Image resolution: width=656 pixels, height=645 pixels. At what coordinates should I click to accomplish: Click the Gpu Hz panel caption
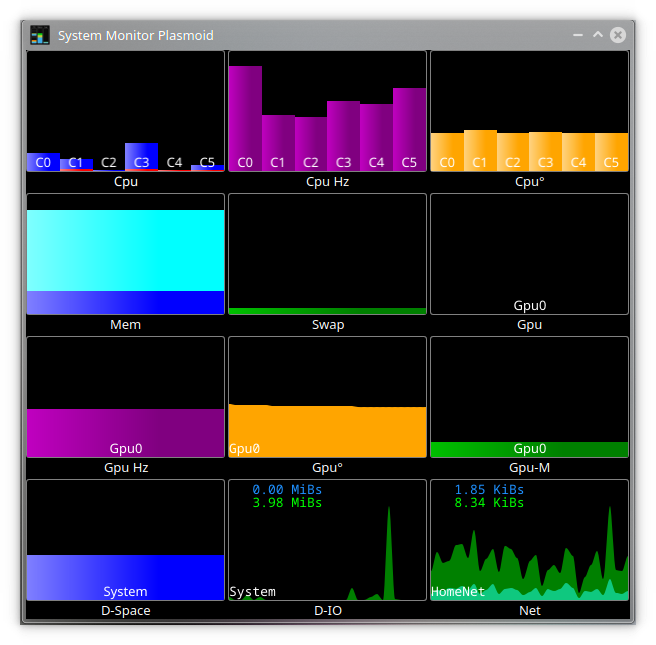[x=126, y=468]
